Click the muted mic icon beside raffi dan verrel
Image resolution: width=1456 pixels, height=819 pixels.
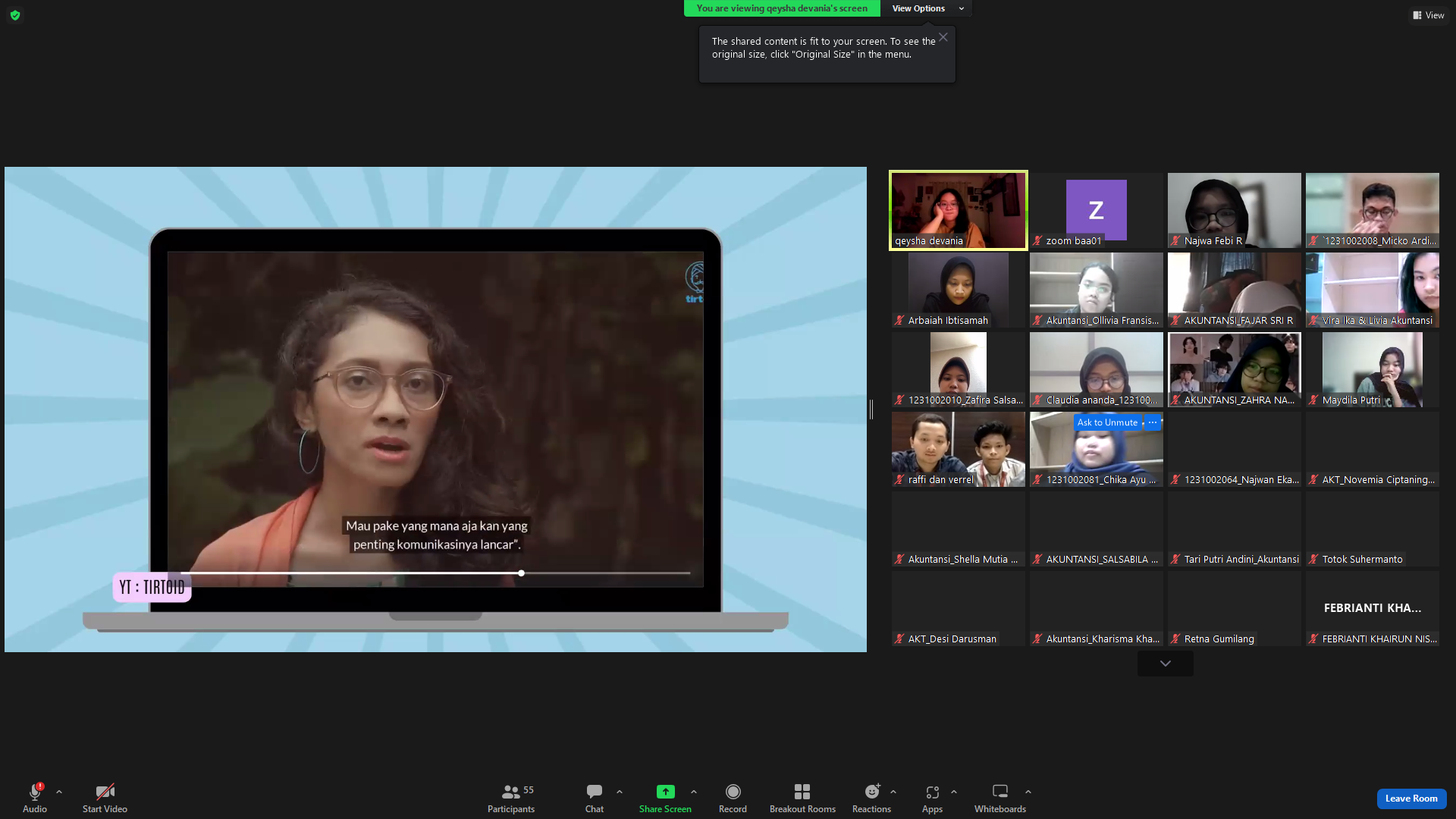pyautogui.click(x=899, y=480)
